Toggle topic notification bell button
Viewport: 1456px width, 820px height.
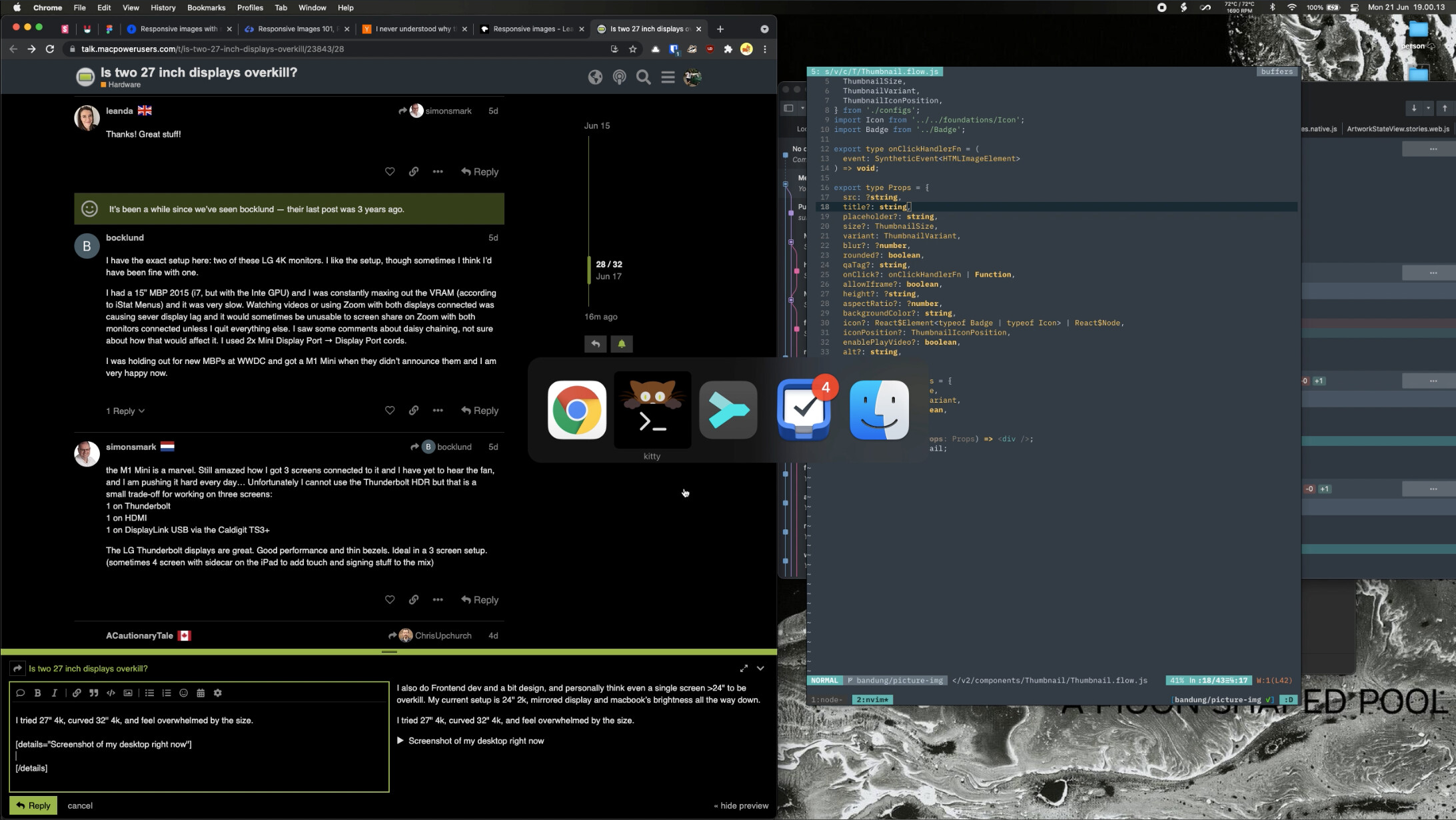tap(621, 344)
